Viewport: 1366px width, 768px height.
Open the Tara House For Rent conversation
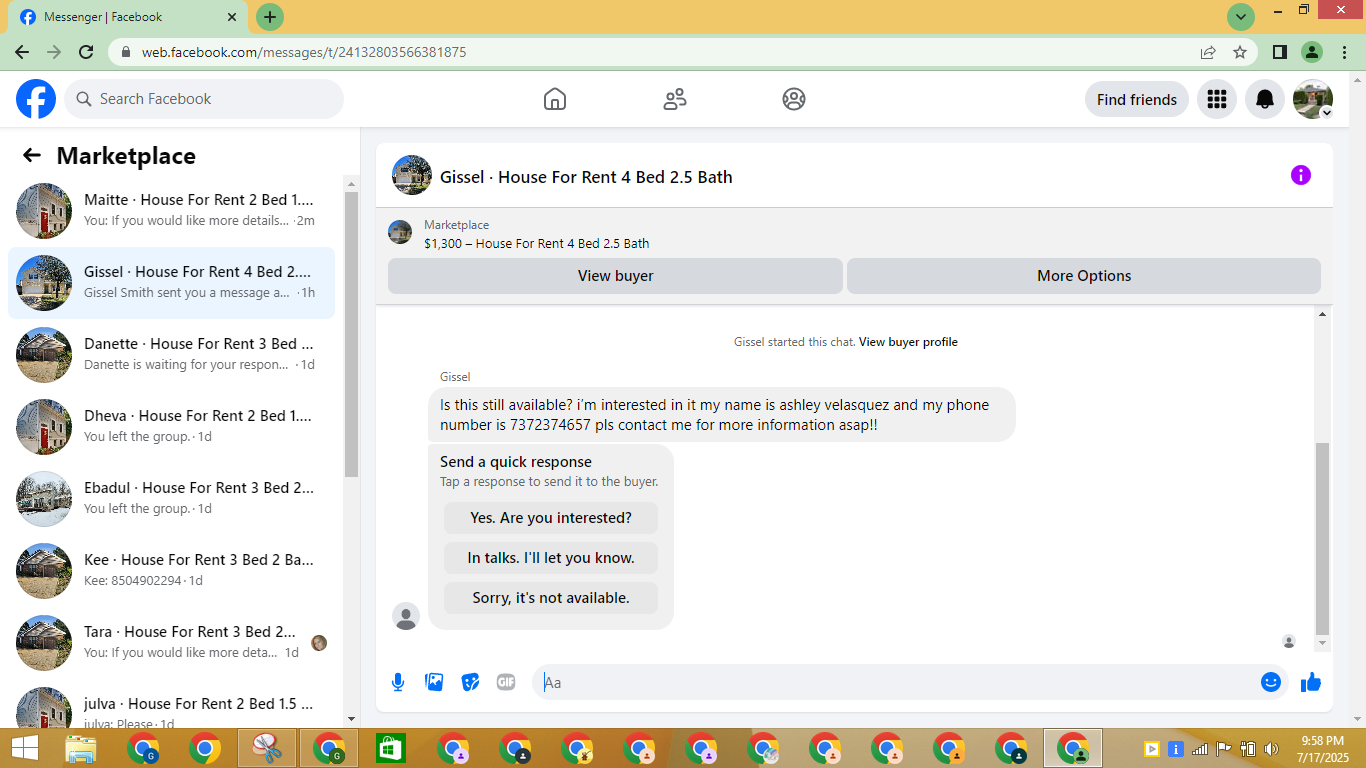[x=171, y=643]
